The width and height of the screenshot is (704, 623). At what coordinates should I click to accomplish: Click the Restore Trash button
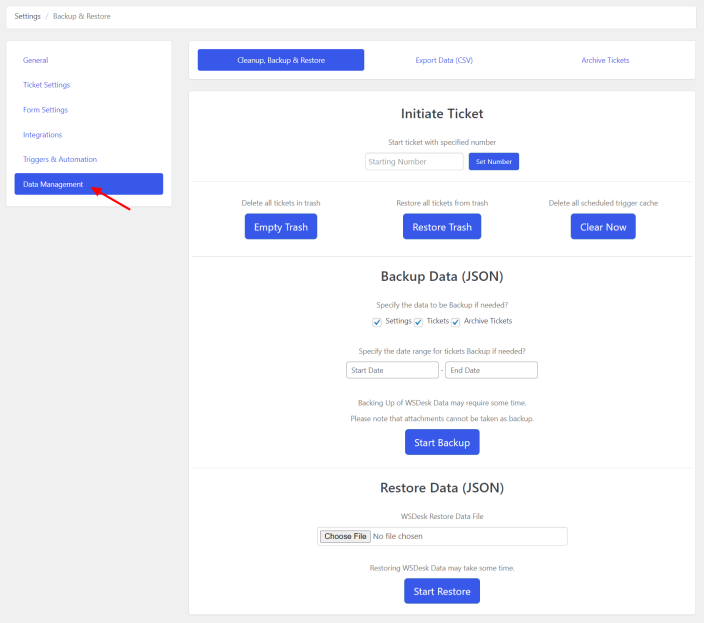[x=442, y=227]
